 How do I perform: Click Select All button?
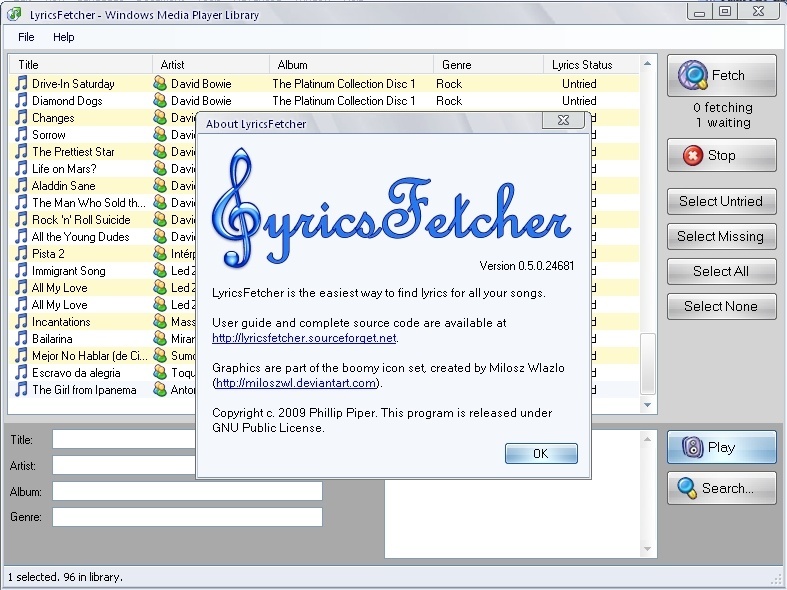[721, 271]
